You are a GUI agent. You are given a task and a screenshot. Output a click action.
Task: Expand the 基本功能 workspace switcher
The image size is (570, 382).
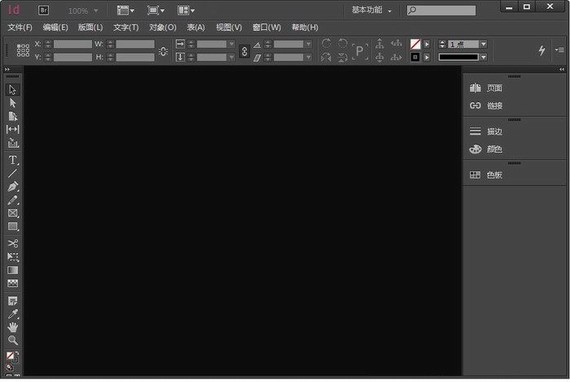coord(372,10)
